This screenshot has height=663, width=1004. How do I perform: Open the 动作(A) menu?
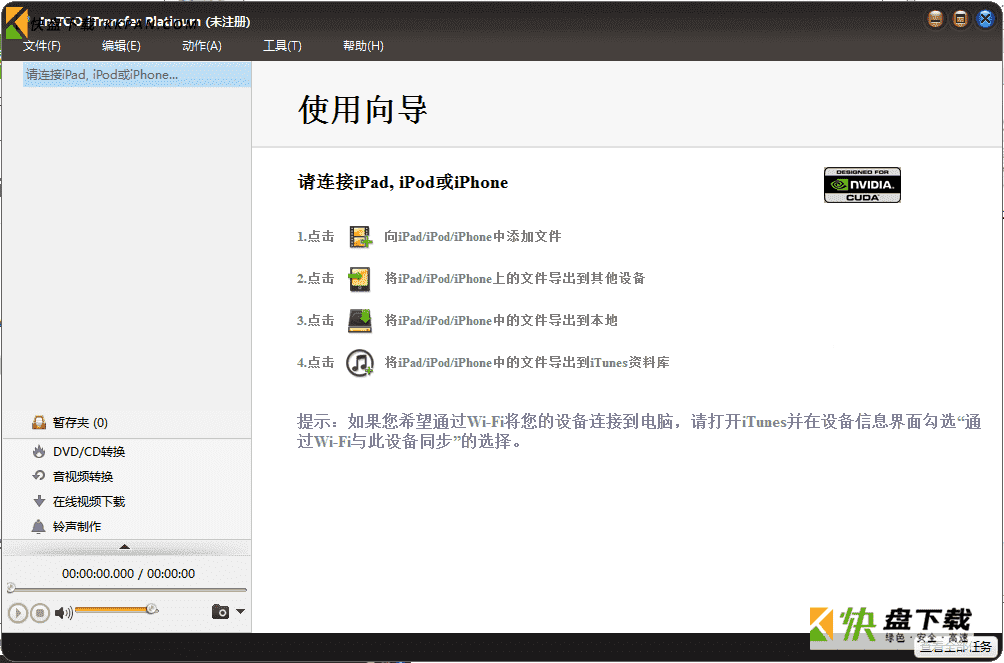pos(202,45)
